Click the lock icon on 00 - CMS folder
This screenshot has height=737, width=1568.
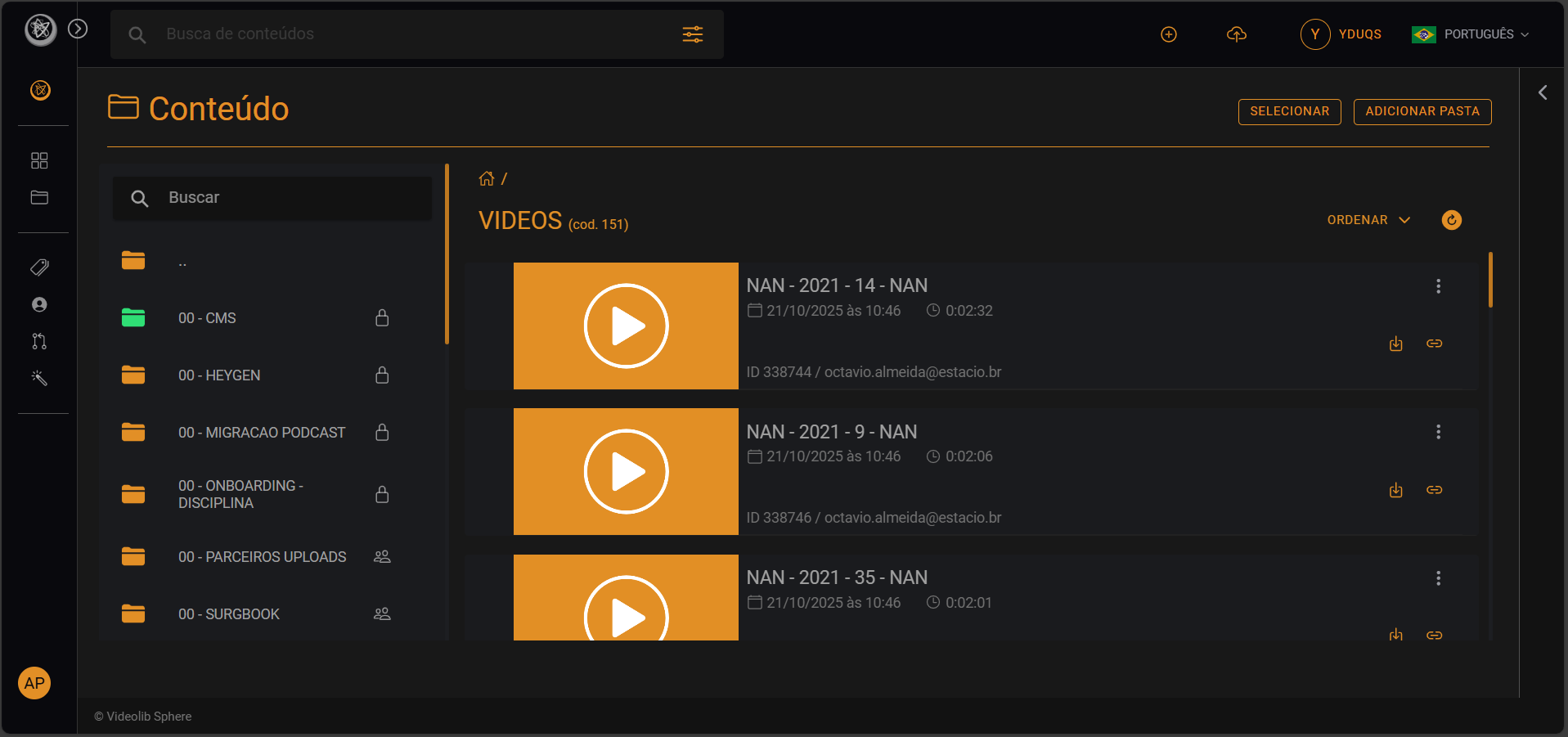(382, 318)
